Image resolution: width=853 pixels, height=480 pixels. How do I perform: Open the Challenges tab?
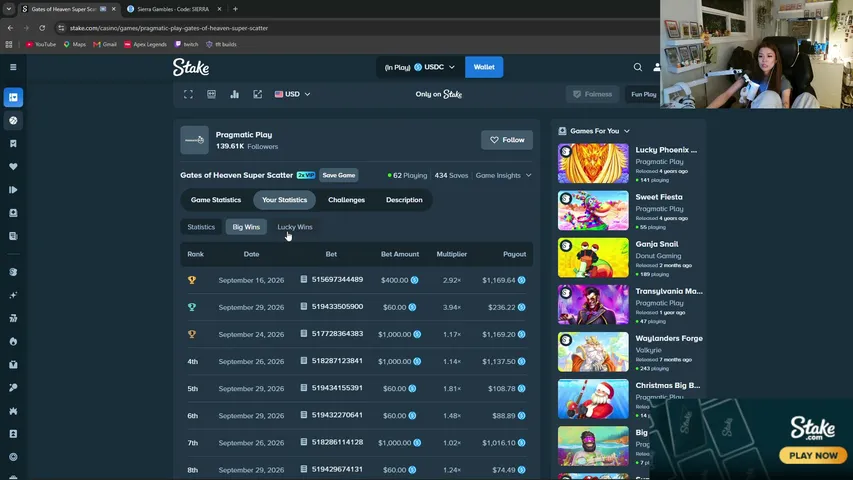pyautogui.click(x=347, y=200)
